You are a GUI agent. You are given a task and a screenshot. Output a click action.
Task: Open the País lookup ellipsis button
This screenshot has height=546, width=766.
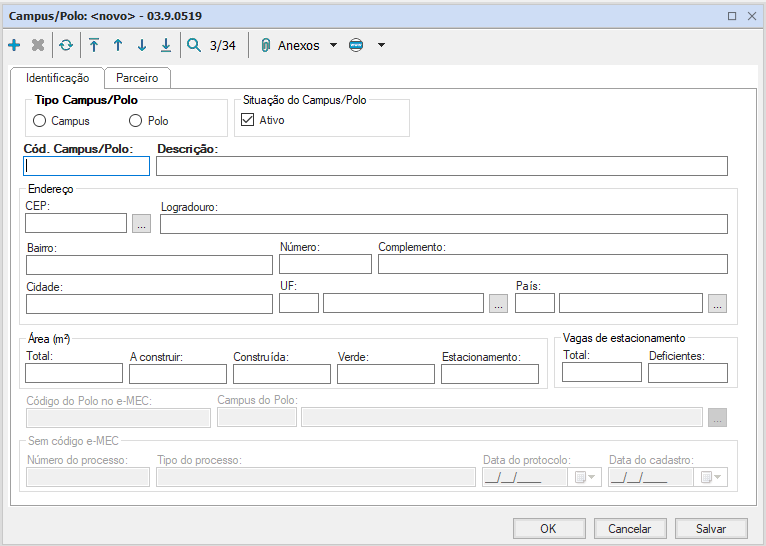point(717,303)
